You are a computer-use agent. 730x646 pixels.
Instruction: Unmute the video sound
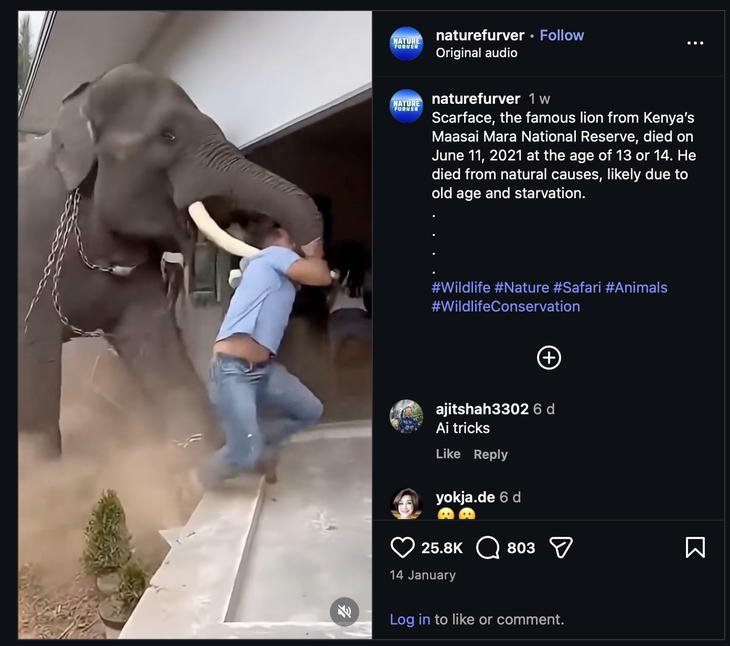pyautogui.click(x=344, y=611)
